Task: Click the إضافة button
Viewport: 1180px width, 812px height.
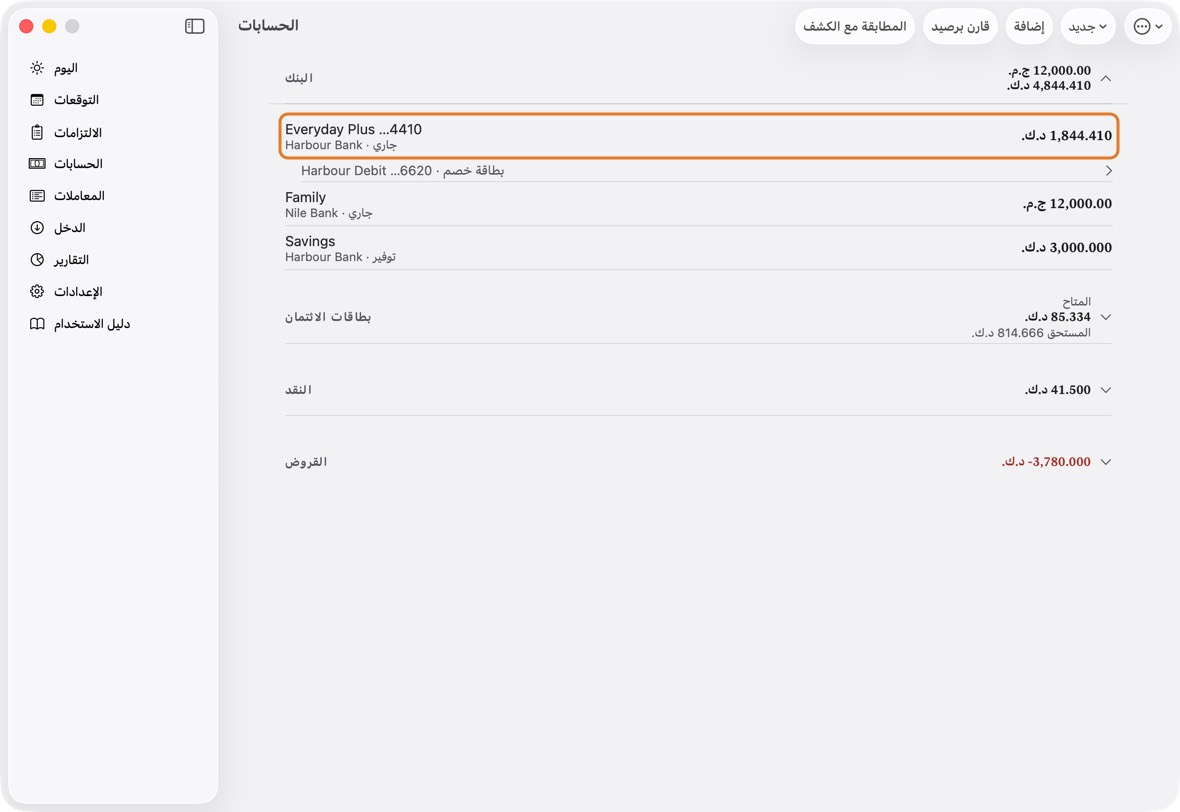Action: point(1029,26)
